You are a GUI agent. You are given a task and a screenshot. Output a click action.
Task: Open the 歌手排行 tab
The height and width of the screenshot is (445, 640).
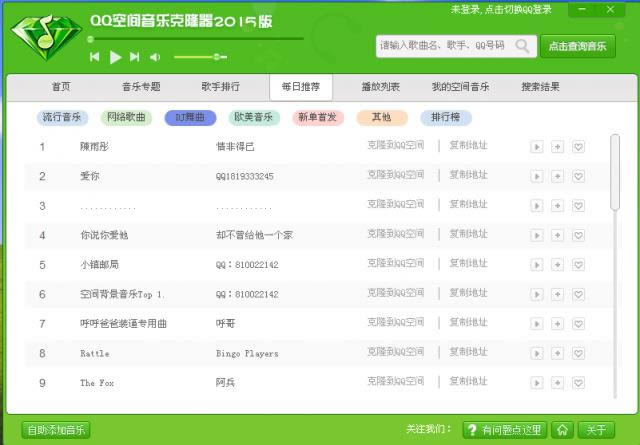coord(220,87)
